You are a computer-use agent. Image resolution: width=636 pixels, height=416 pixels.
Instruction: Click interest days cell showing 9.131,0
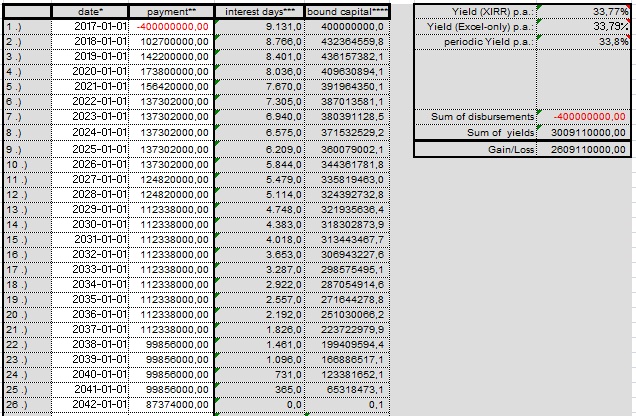point(258,26)
